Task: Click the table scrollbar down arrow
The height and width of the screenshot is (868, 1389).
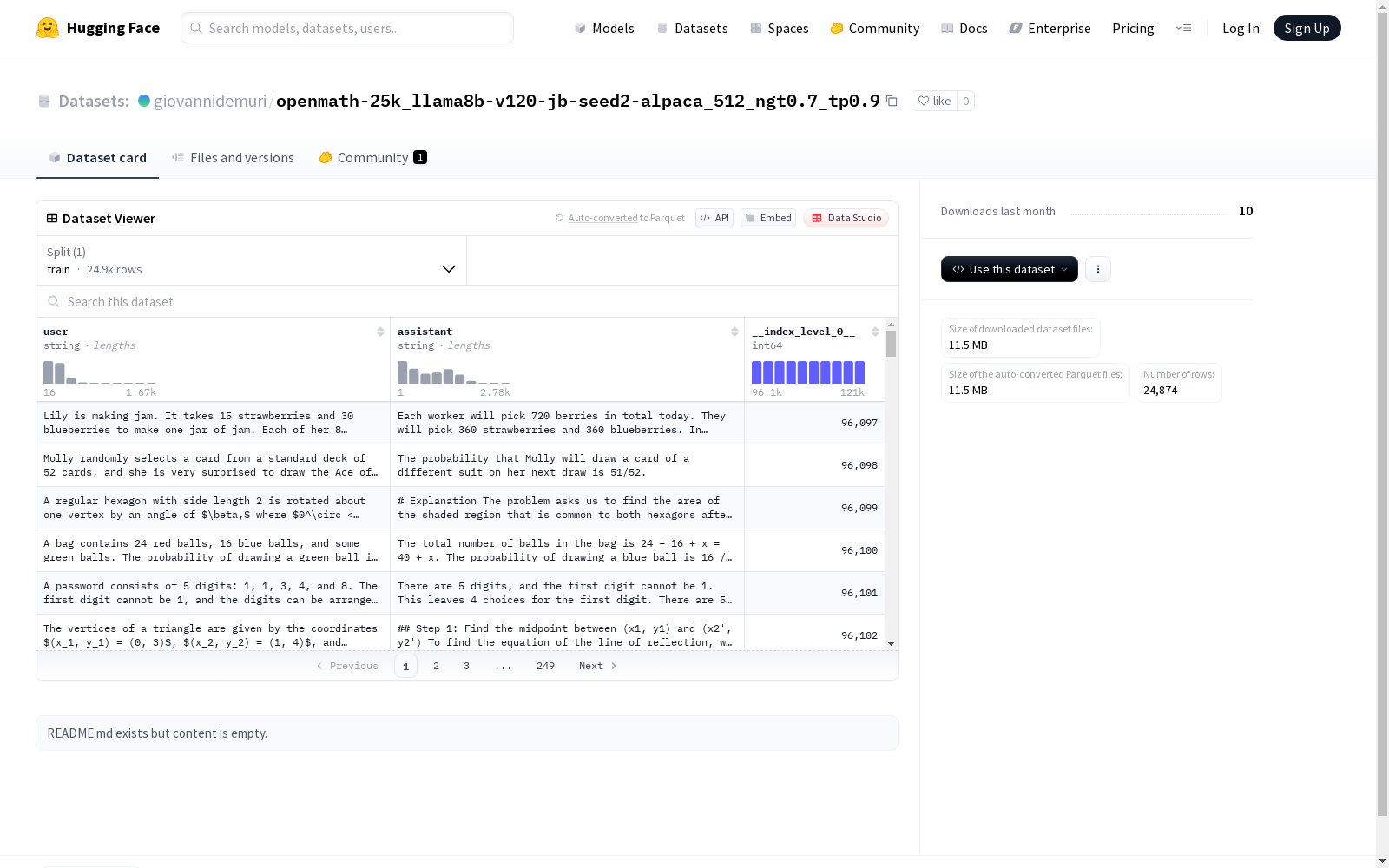Action: click(891, 644)
